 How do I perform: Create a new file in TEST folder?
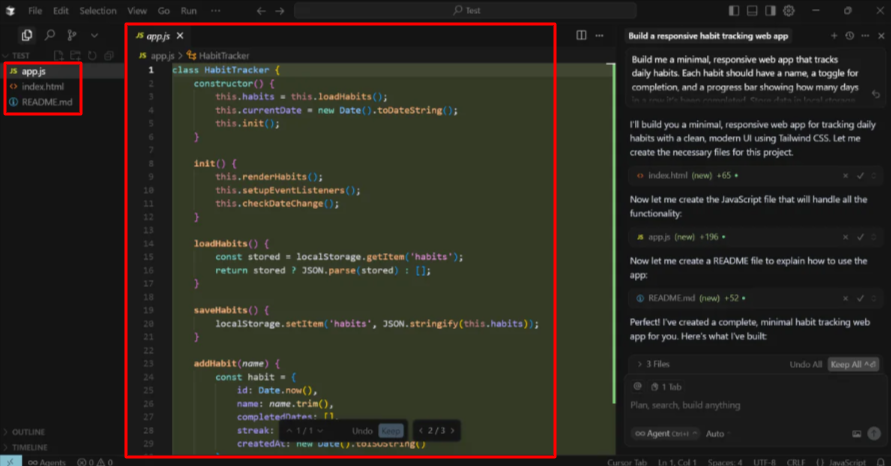[x=59, y=55]
